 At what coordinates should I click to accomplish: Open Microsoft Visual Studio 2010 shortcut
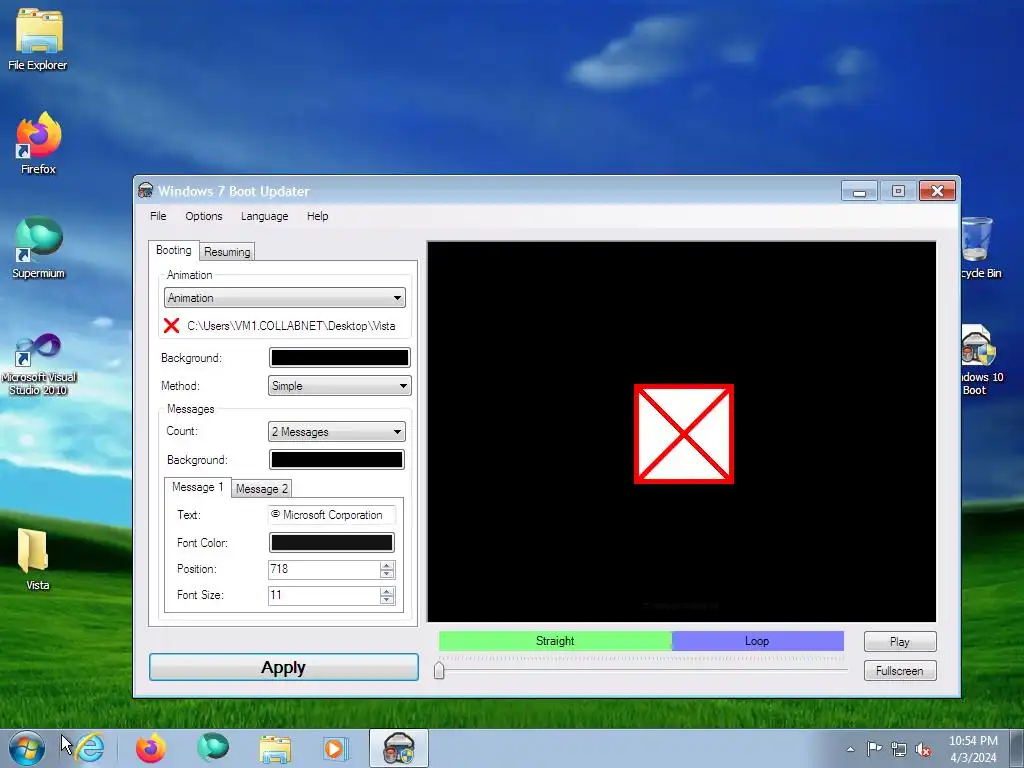(x=38, y=364)
